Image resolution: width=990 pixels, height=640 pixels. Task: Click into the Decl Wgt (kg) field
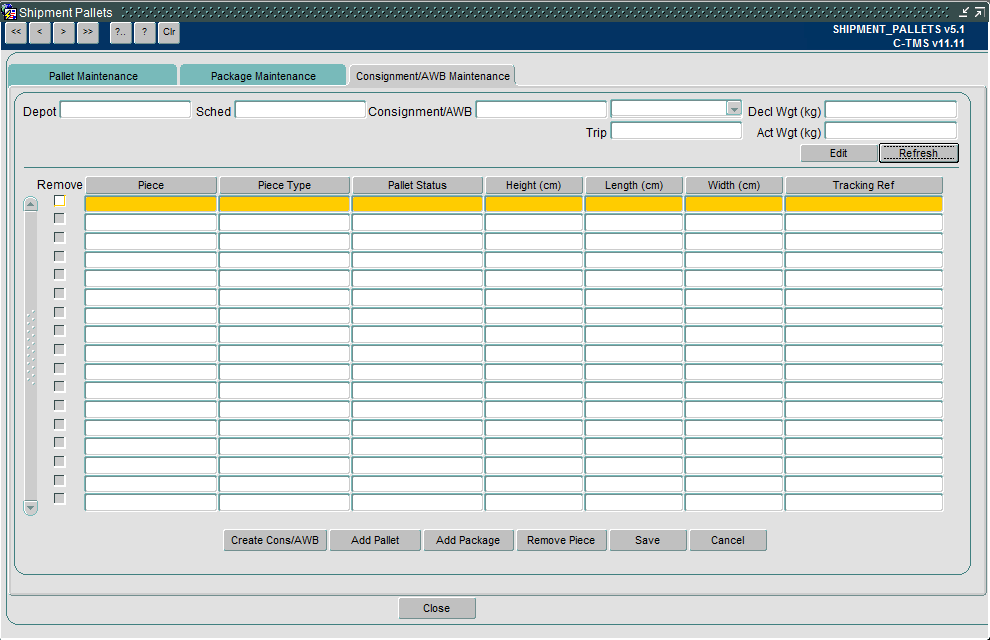[x=891, y=110]
